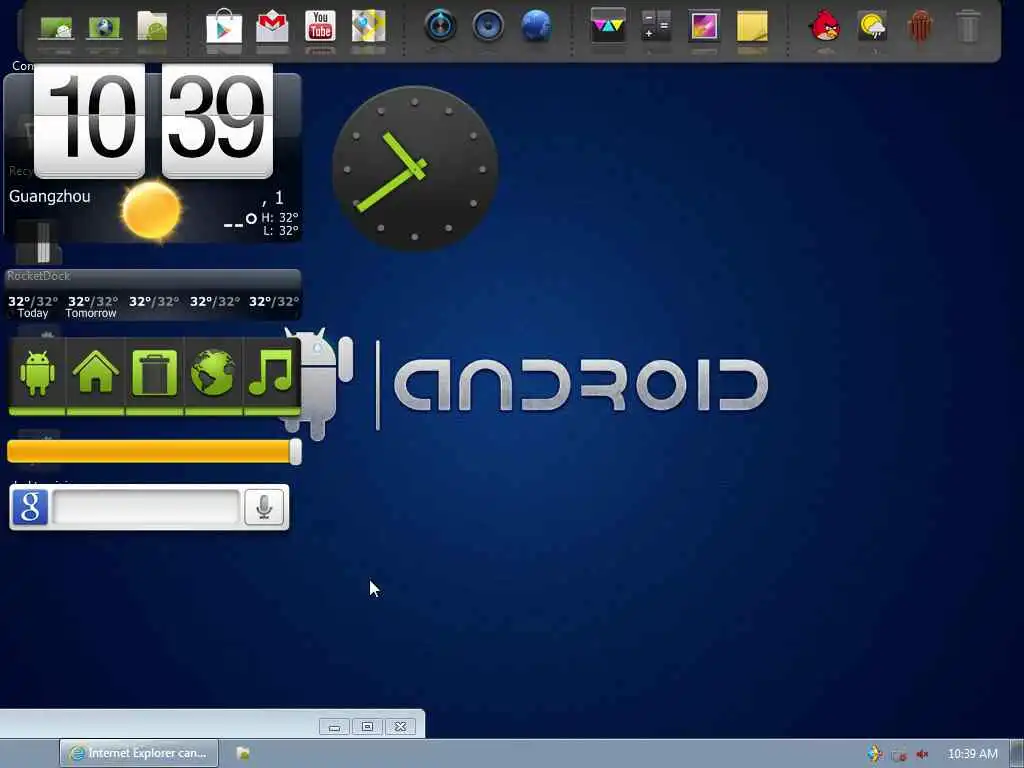The height and width of the screenshot is (768, 1024).
Task: Click the flip clock minute digits 39
Action: (217, 121)
